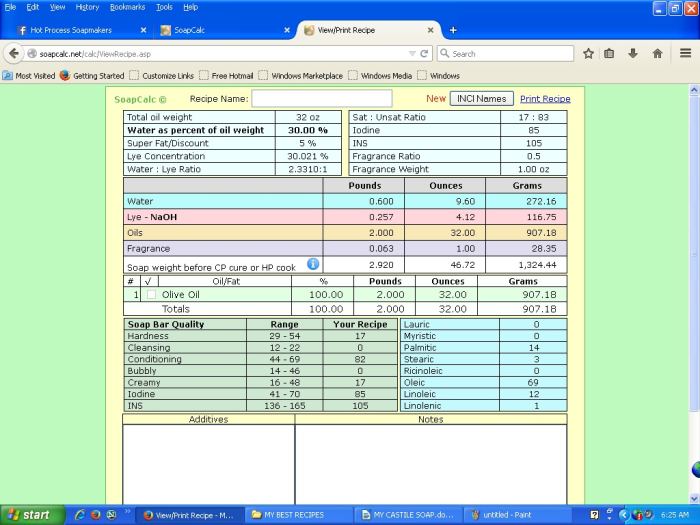Click the browser Search field

(505, 54)
